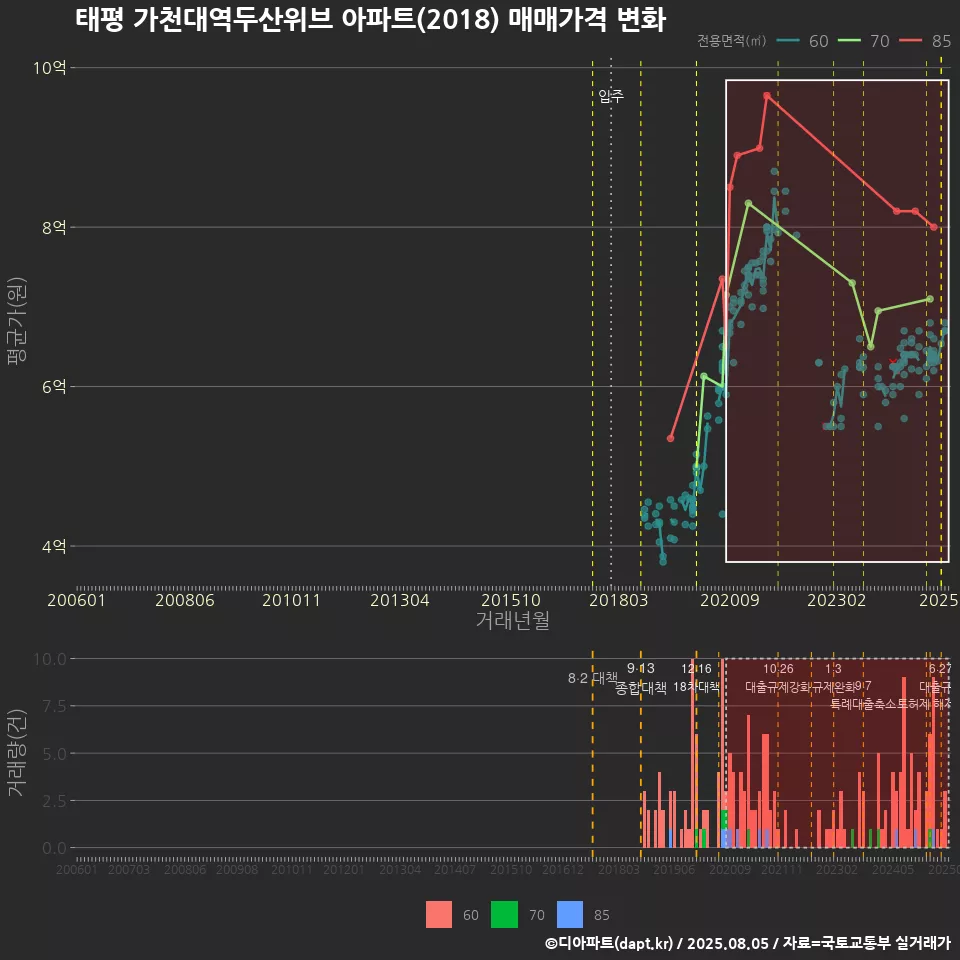Click the 8·2 대책 policy annotation

coord(593,678)
